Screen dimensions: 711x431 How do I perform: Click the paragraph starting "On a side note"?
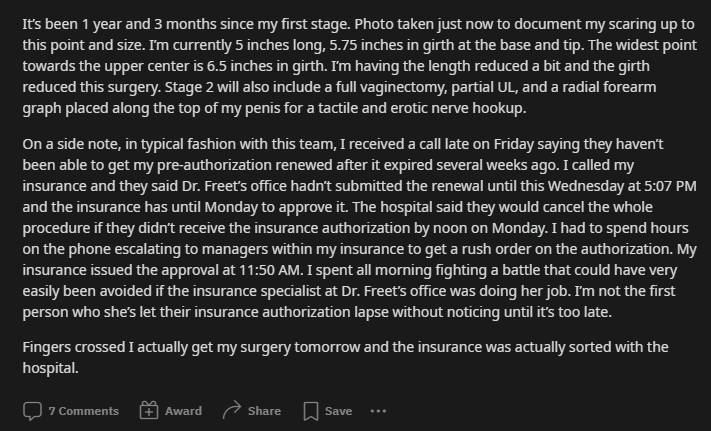point(360,228)
